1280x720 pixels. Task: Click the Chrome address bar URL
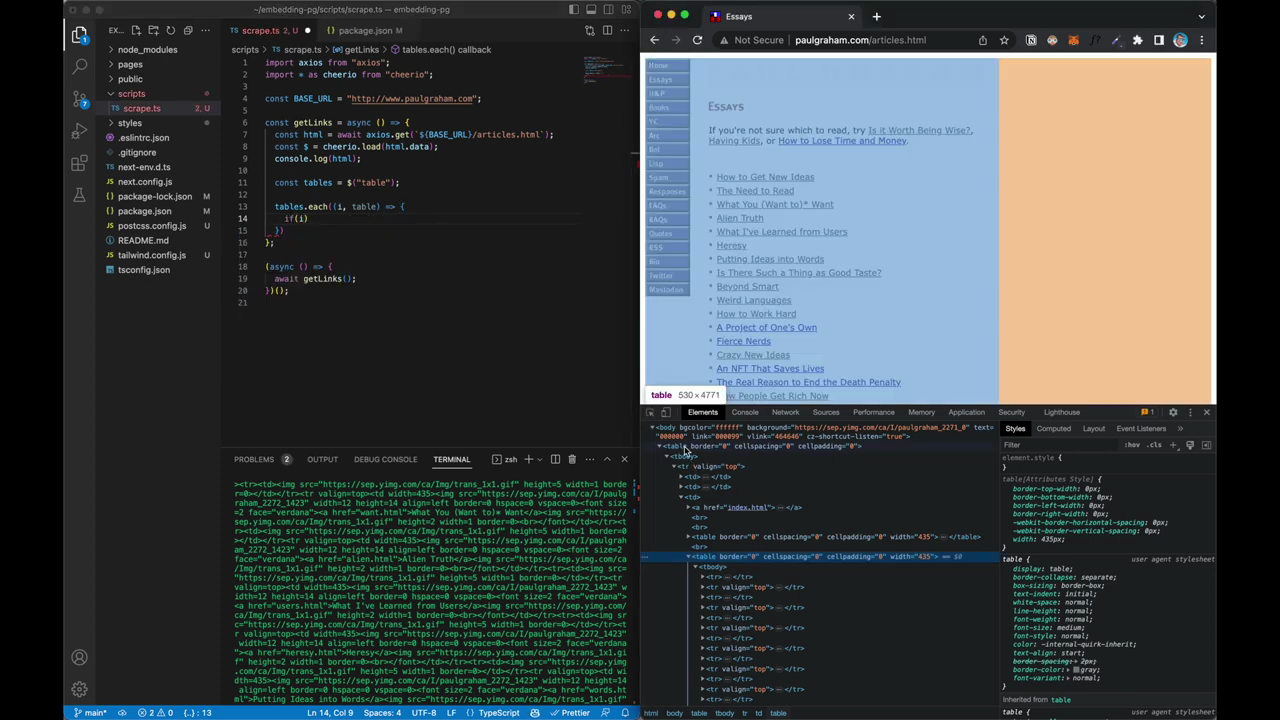[860, 40]
